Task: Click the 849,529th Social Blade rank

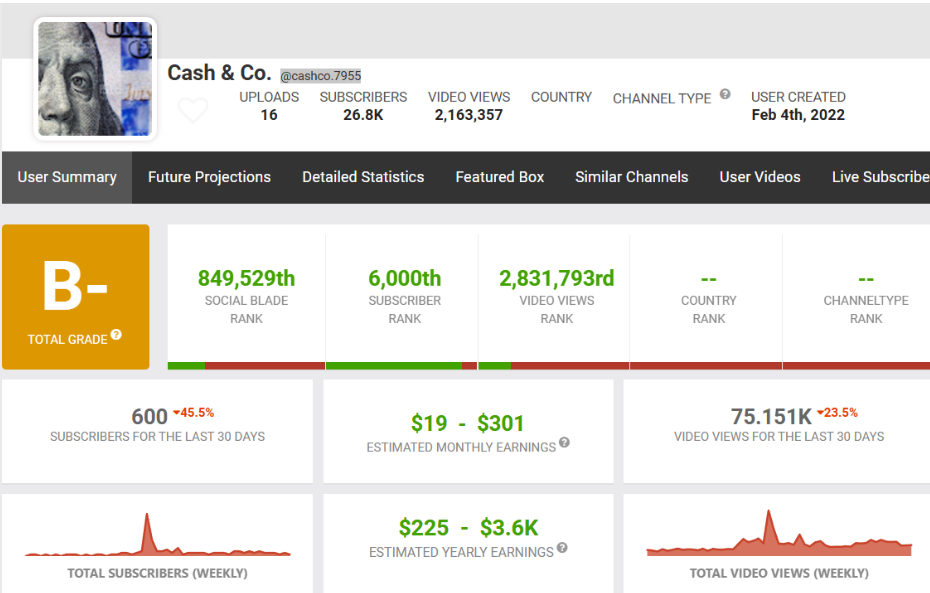Action: point(246,278)
